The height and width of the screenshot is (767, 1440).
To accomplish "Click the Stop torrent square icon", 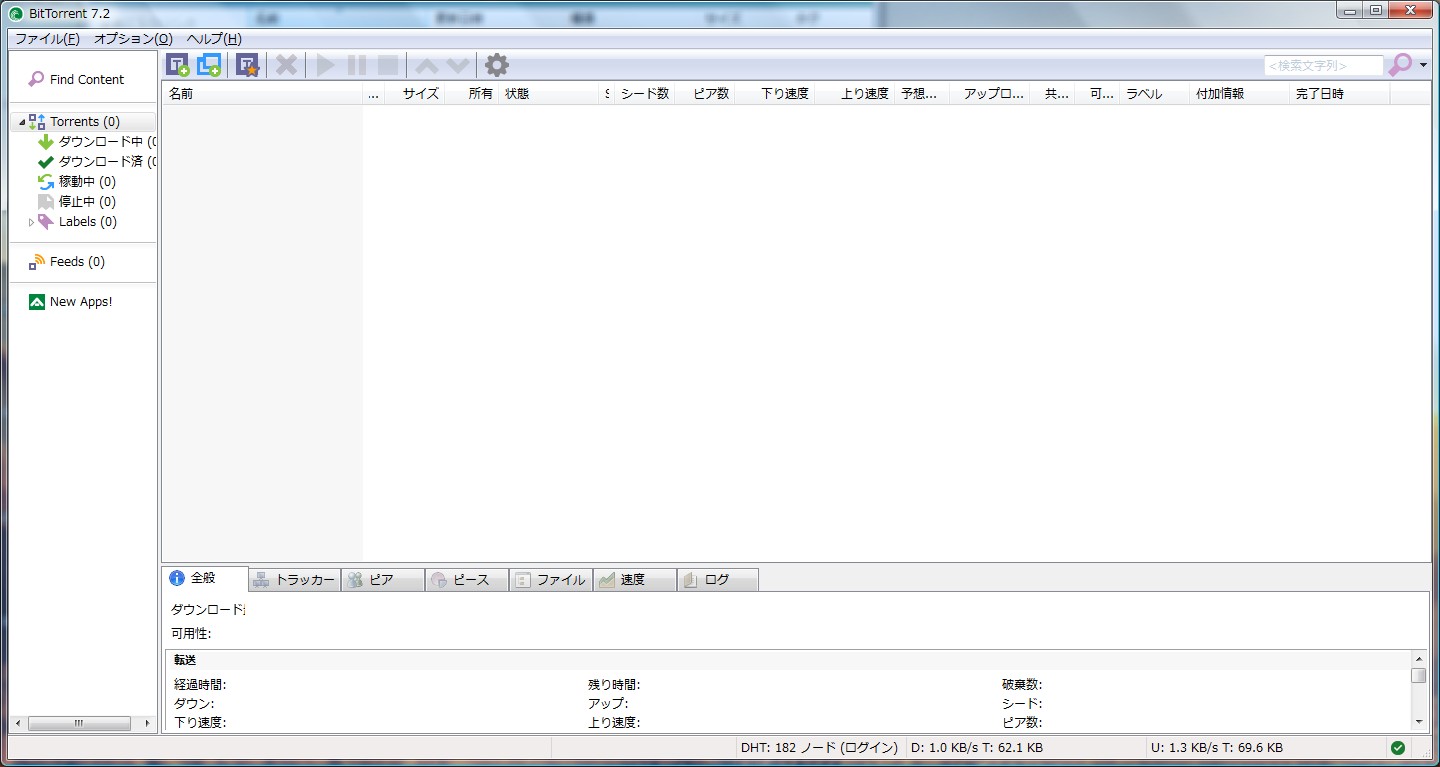I will (388, 65).
